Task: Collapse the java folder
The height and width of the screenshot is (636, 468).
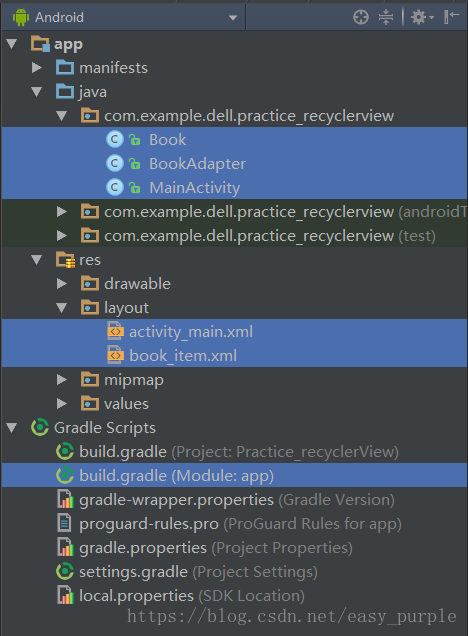Action: coord(37,92)
